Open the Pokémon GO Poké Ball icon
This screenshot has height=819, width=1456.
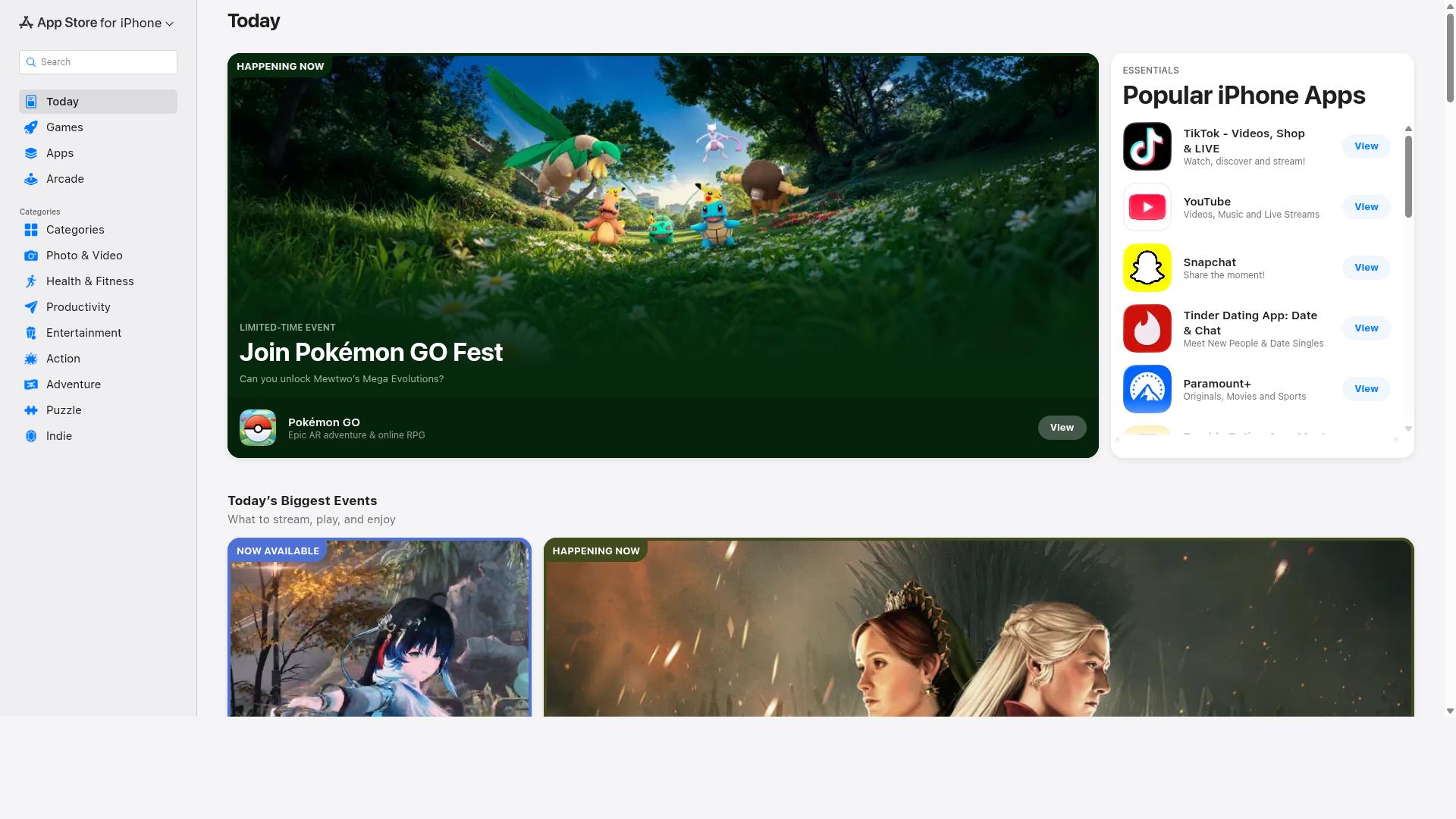(258, 428)
